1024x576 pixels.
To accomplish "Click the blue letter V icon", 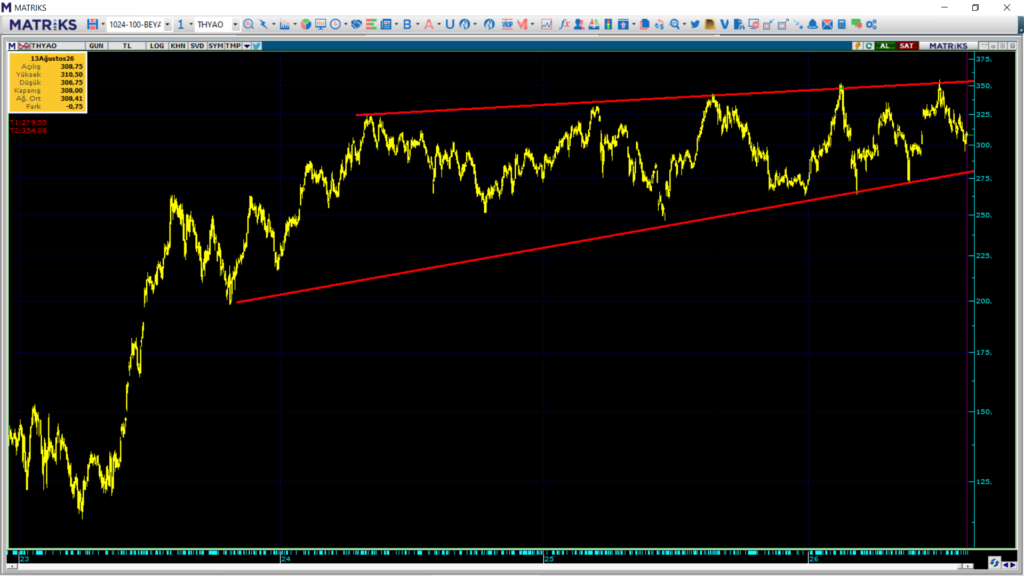I will 724,24.
